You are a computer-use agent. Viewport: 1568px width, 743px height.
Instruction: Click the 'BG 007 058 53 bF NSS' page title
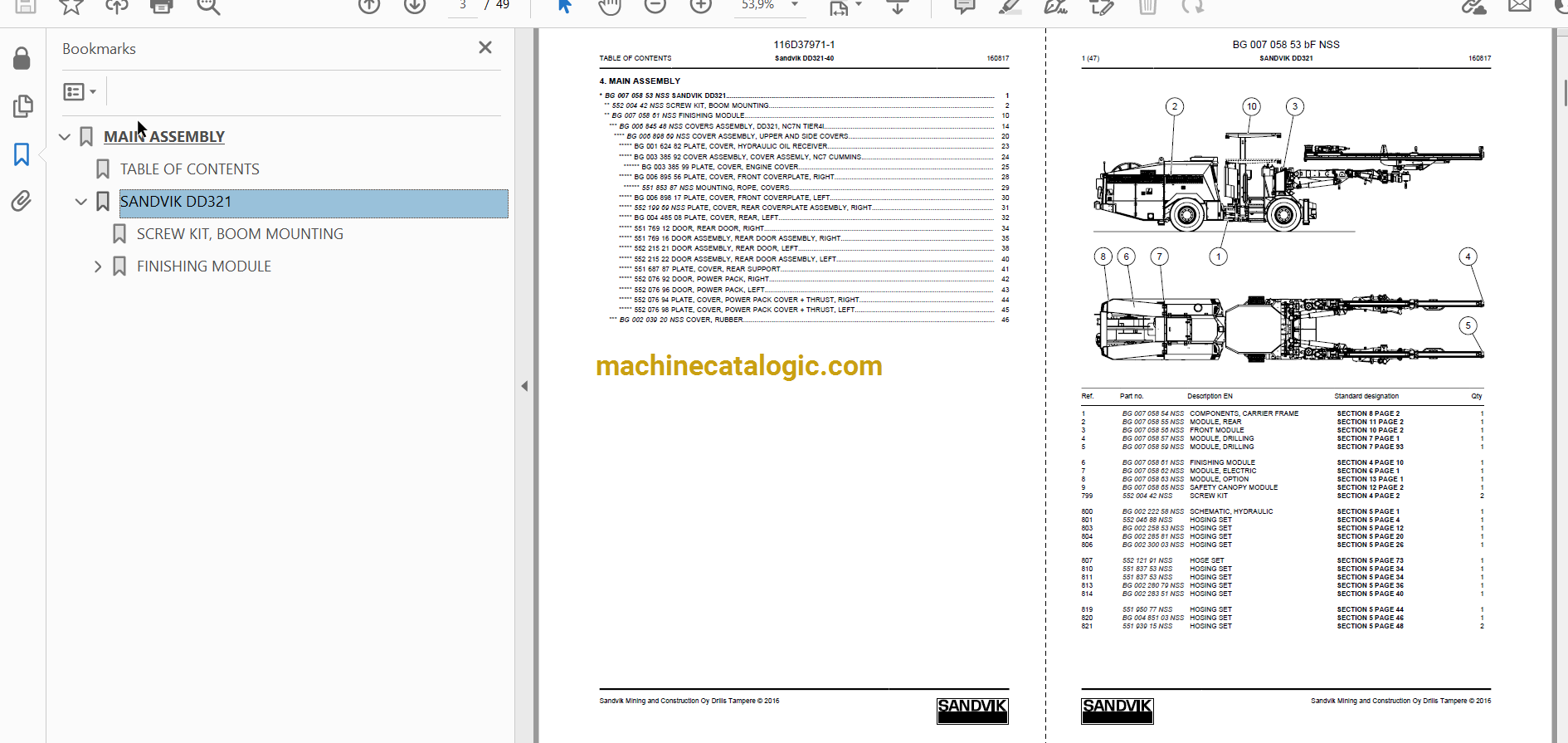[1286, 45]
